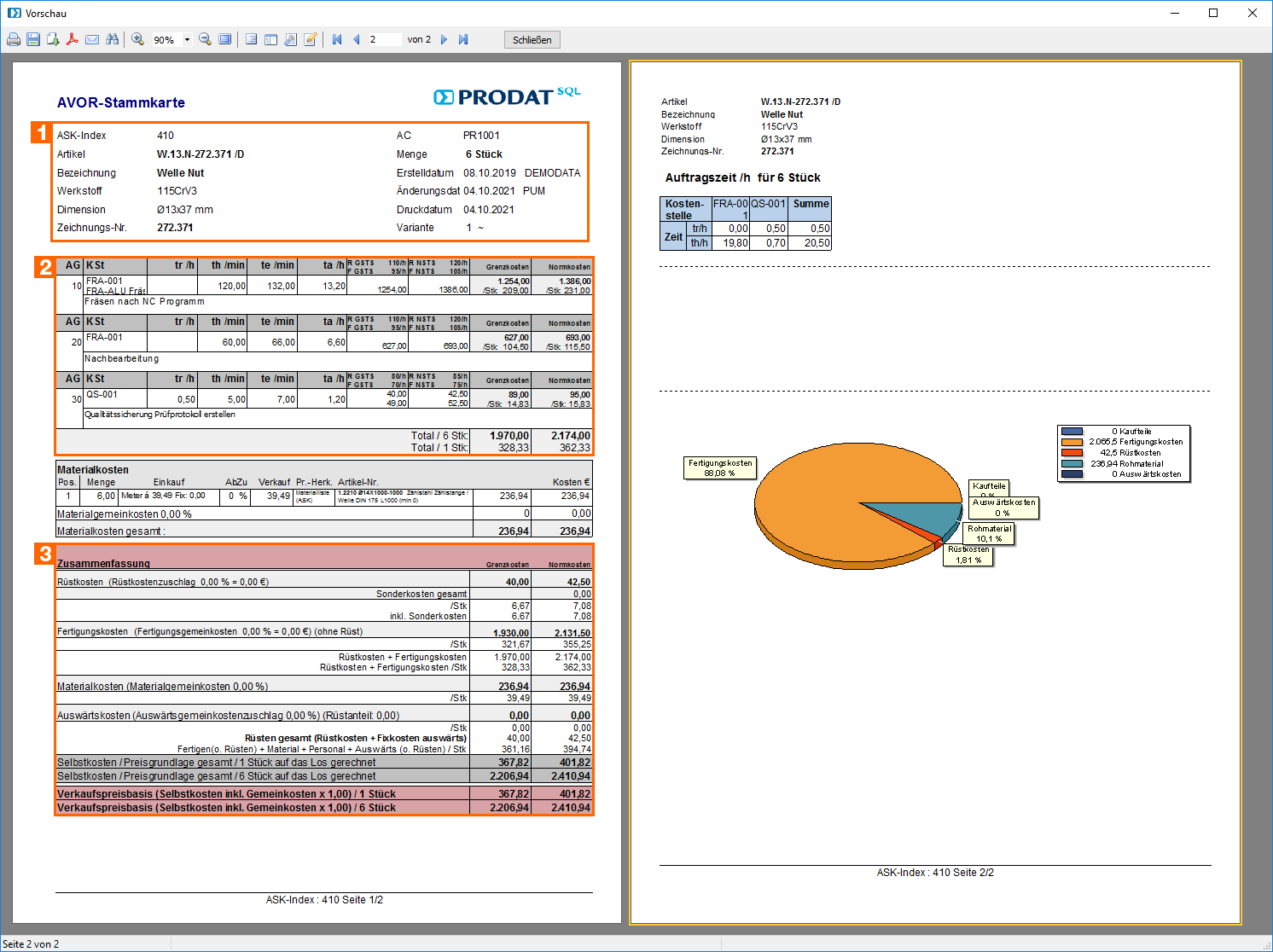The image size is (1273, 952).
Task: Open the zoom percentage dropdown arrow
Action: click(187, 39)
